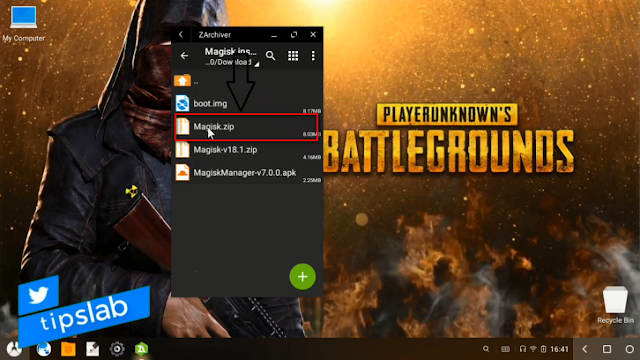
Task: Click the headphones tray icon
Action: pos(522,349)
